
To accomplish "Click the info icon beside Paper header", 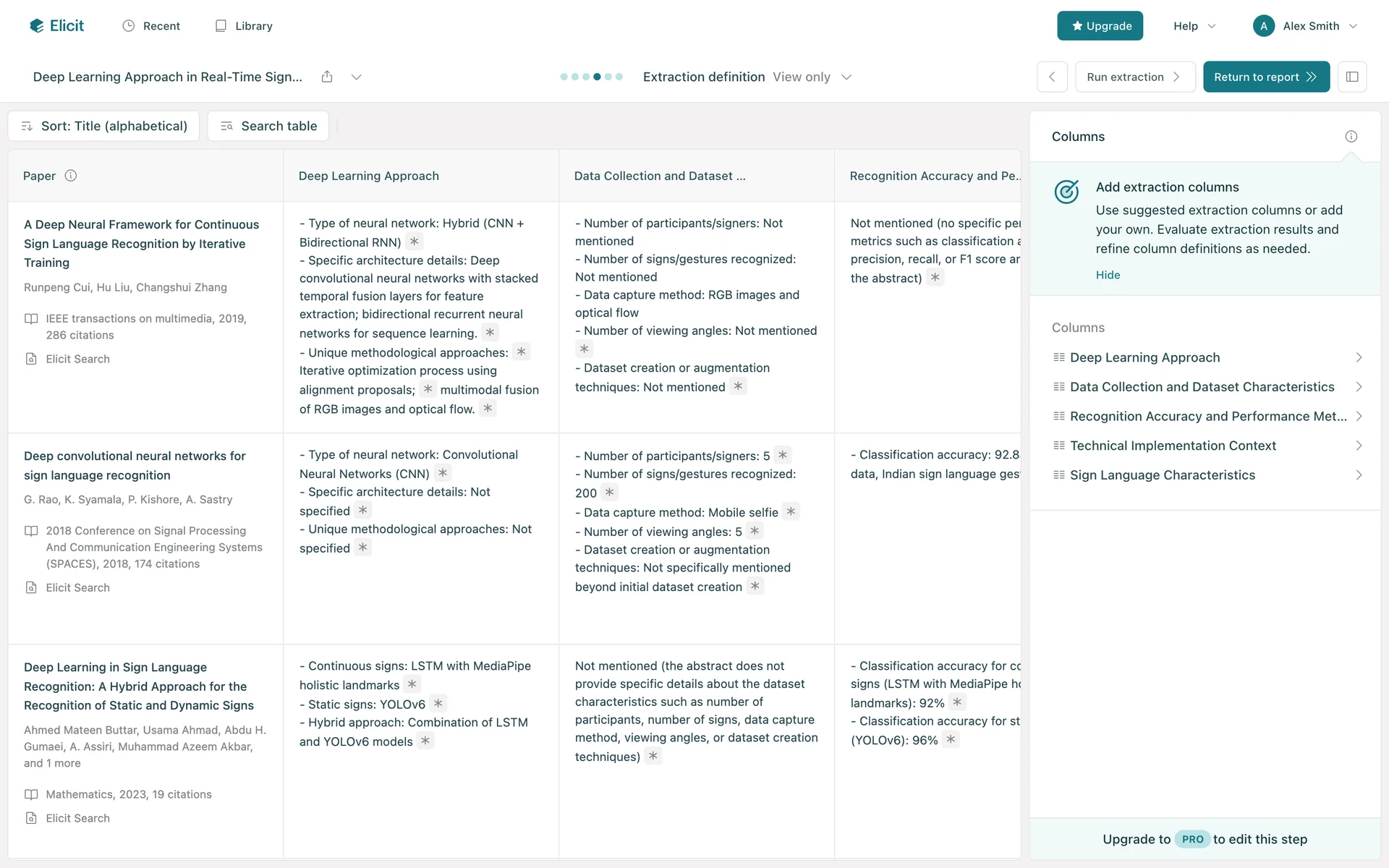I will [x=71, y=176].
